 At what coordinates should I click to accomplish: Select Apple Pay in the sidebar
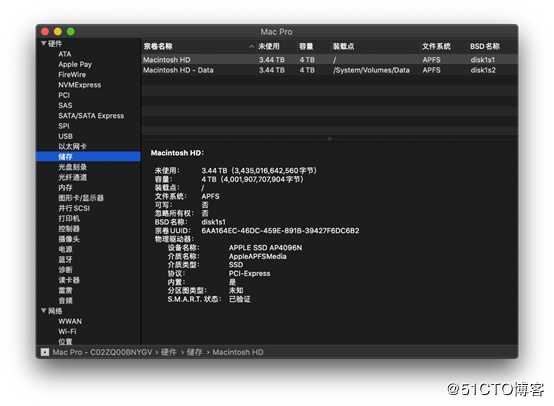click(75, 64)
